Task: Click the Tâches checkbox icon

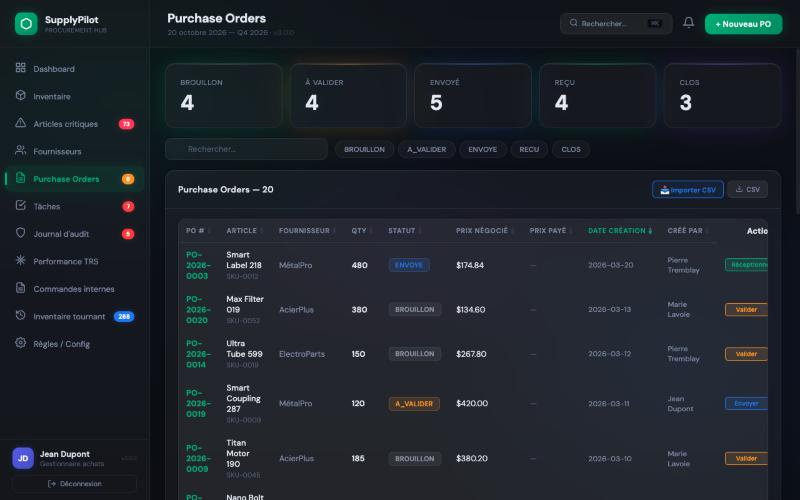Action: (20, 206)
